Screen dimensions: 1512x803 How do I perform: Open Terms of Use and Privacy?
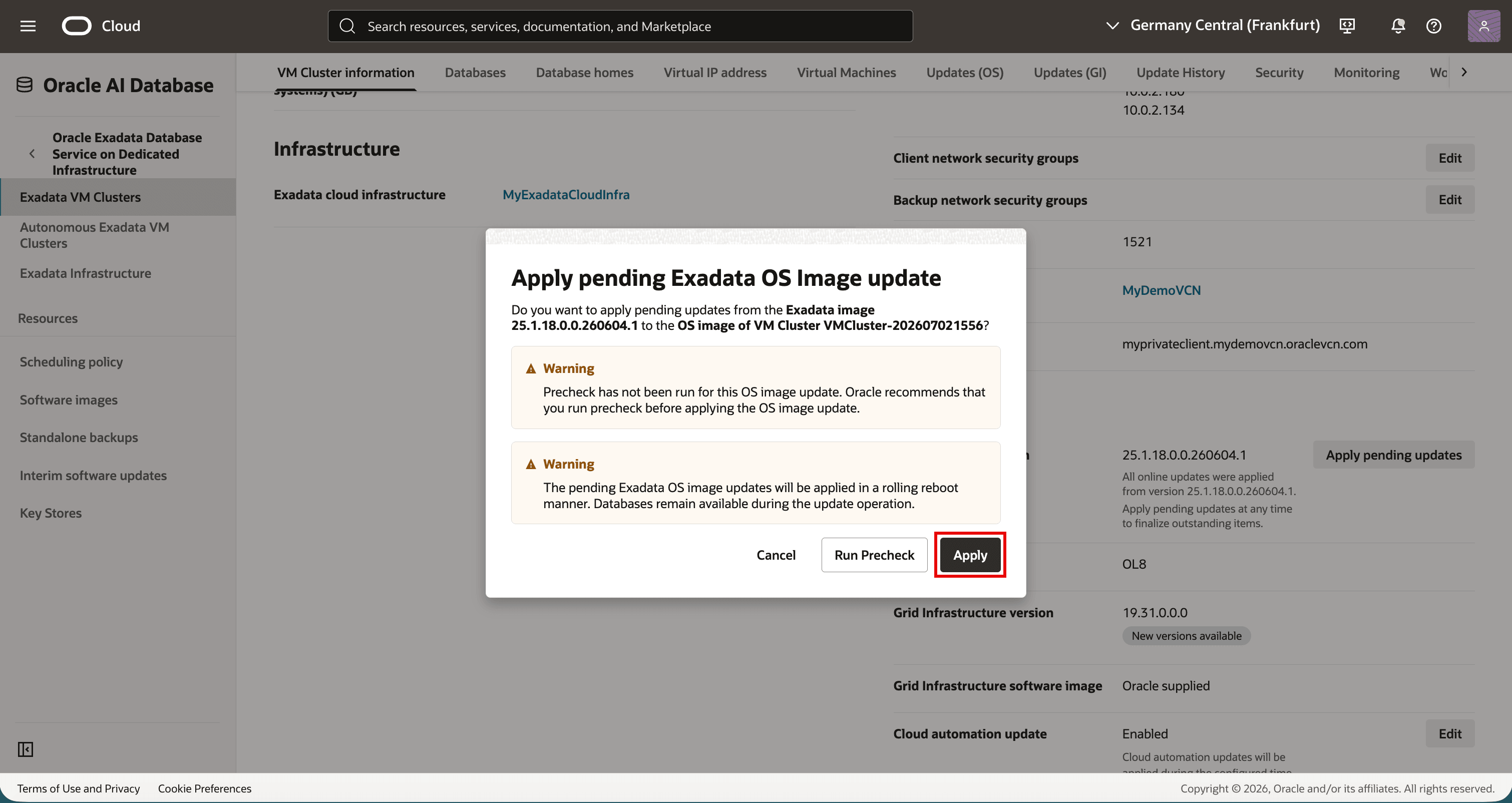pos(79,788)
